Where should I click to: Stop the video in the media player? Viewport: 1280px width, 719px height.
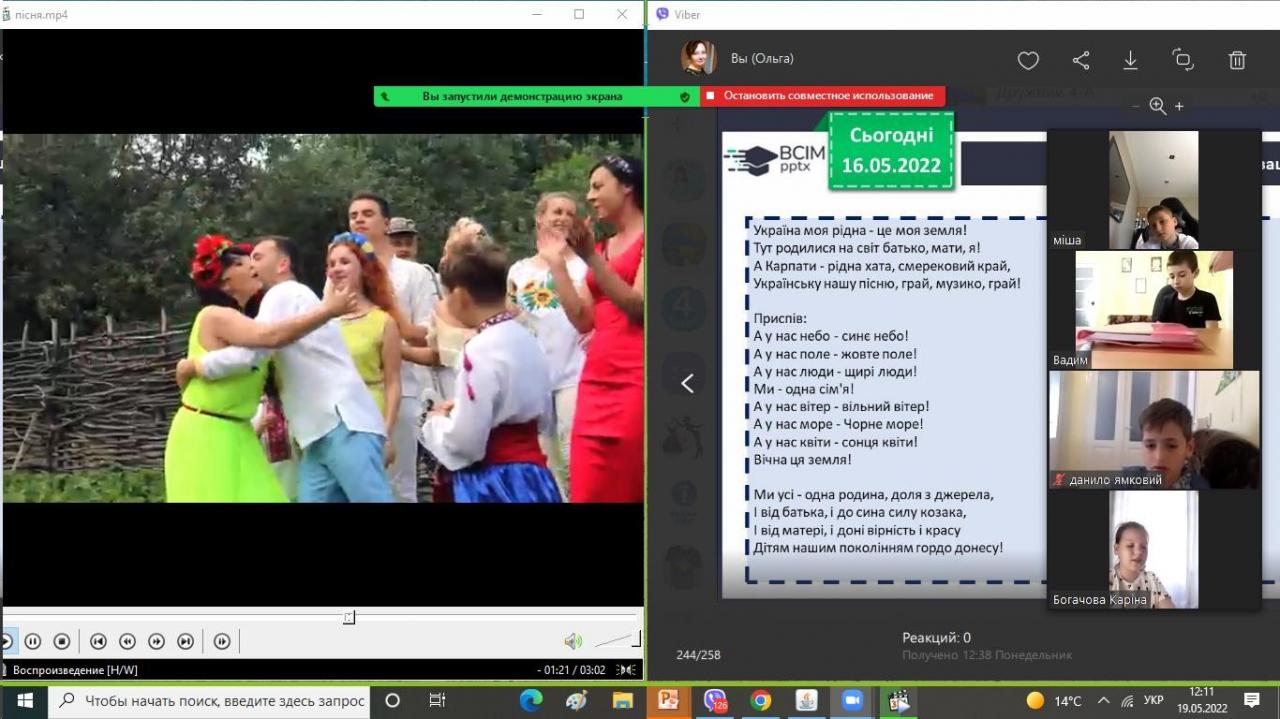tap(61, 642)
